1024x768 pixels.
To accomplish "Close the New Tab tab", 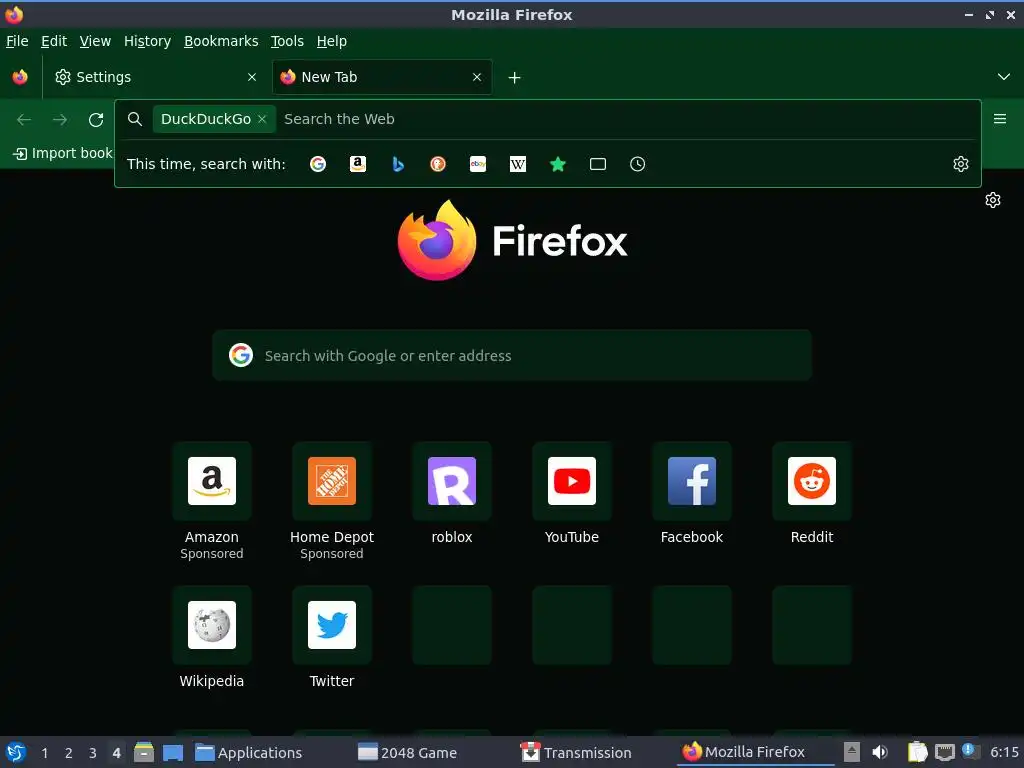I will [477, 77].
